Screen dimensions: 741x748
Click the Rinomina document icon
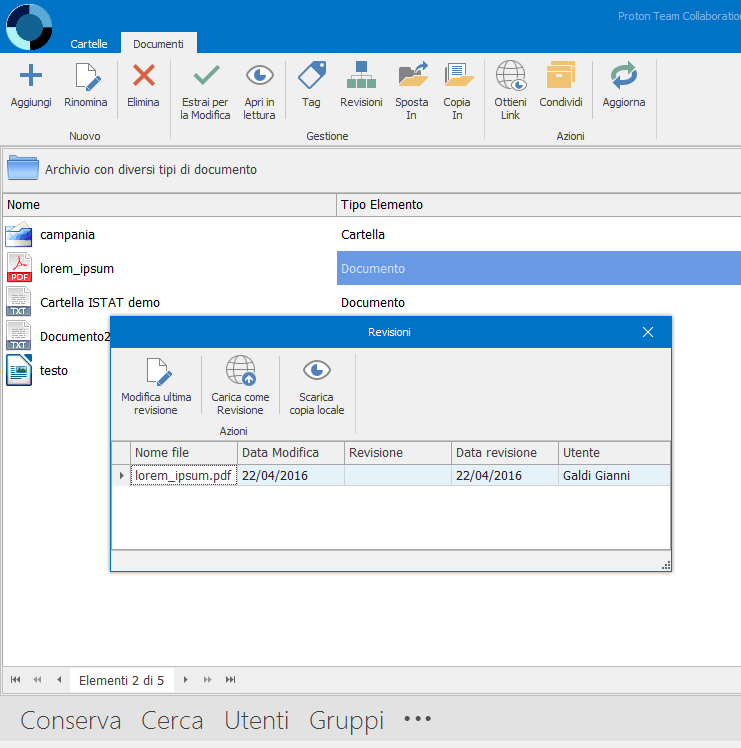(x=86, y=76)
